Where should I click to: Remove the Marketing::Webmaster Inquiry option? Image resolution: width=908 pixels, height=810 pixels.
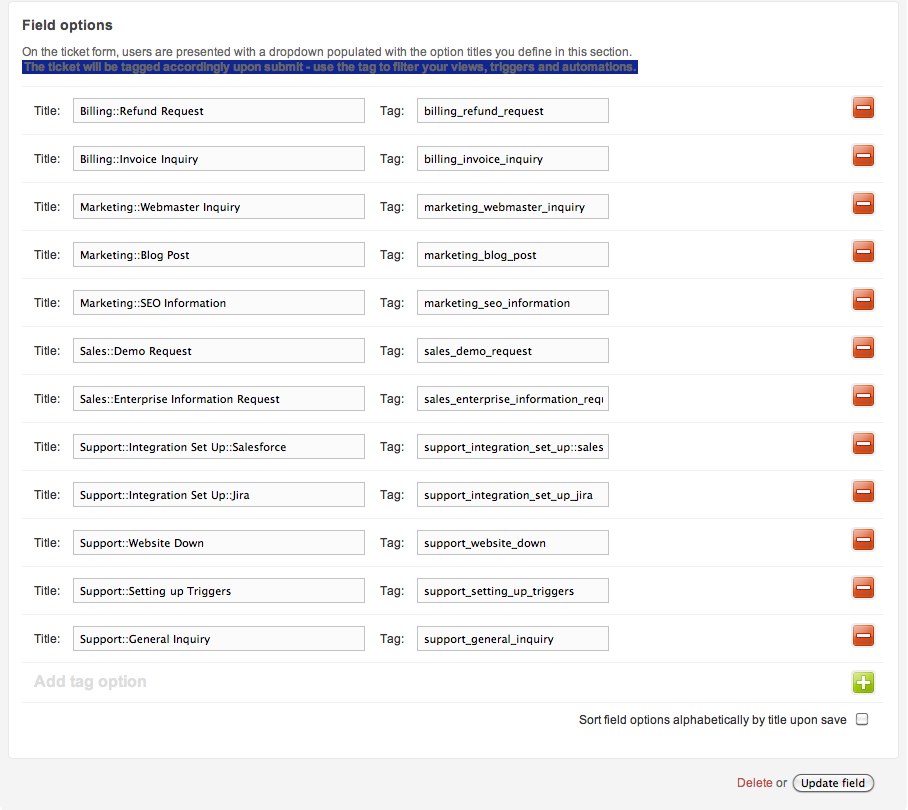[x=863, y=204]
